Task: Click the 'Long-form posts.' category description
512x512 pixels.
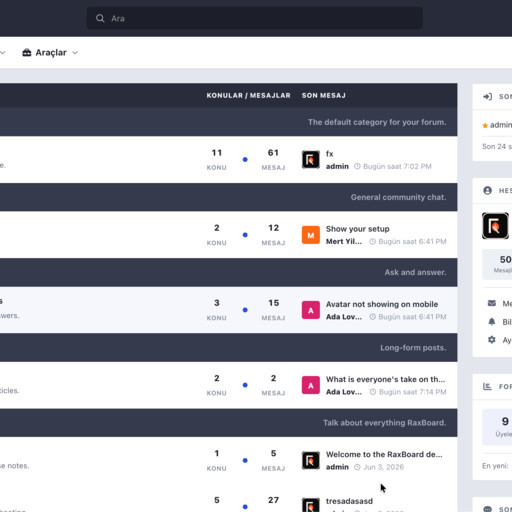Action: click(413, 348)
